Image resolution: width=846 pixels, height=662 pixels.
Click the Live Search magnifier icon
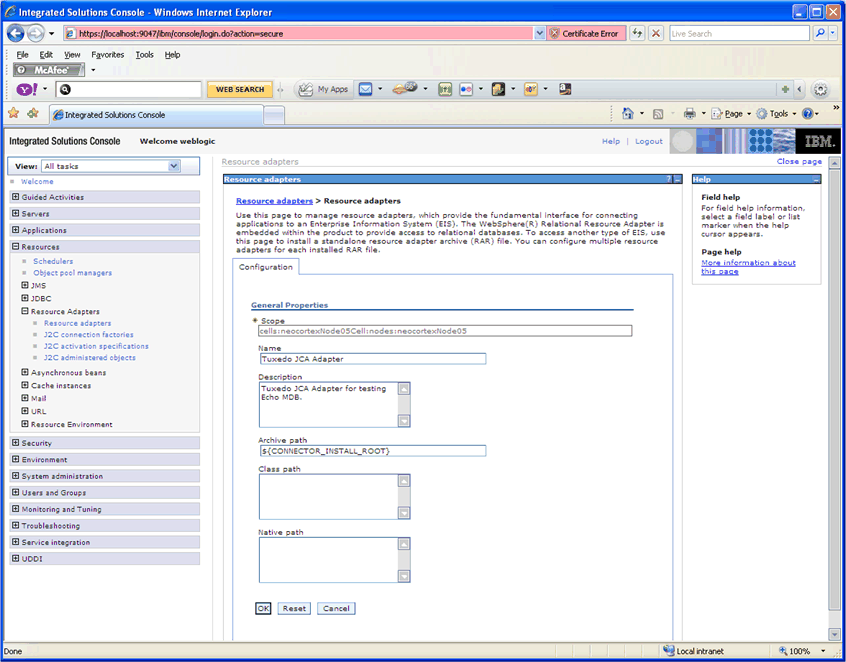820,33
